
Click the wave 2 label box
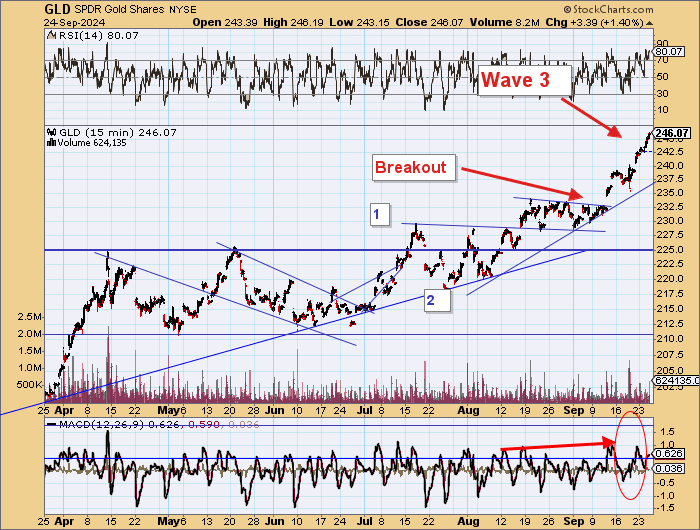point(437,300)
